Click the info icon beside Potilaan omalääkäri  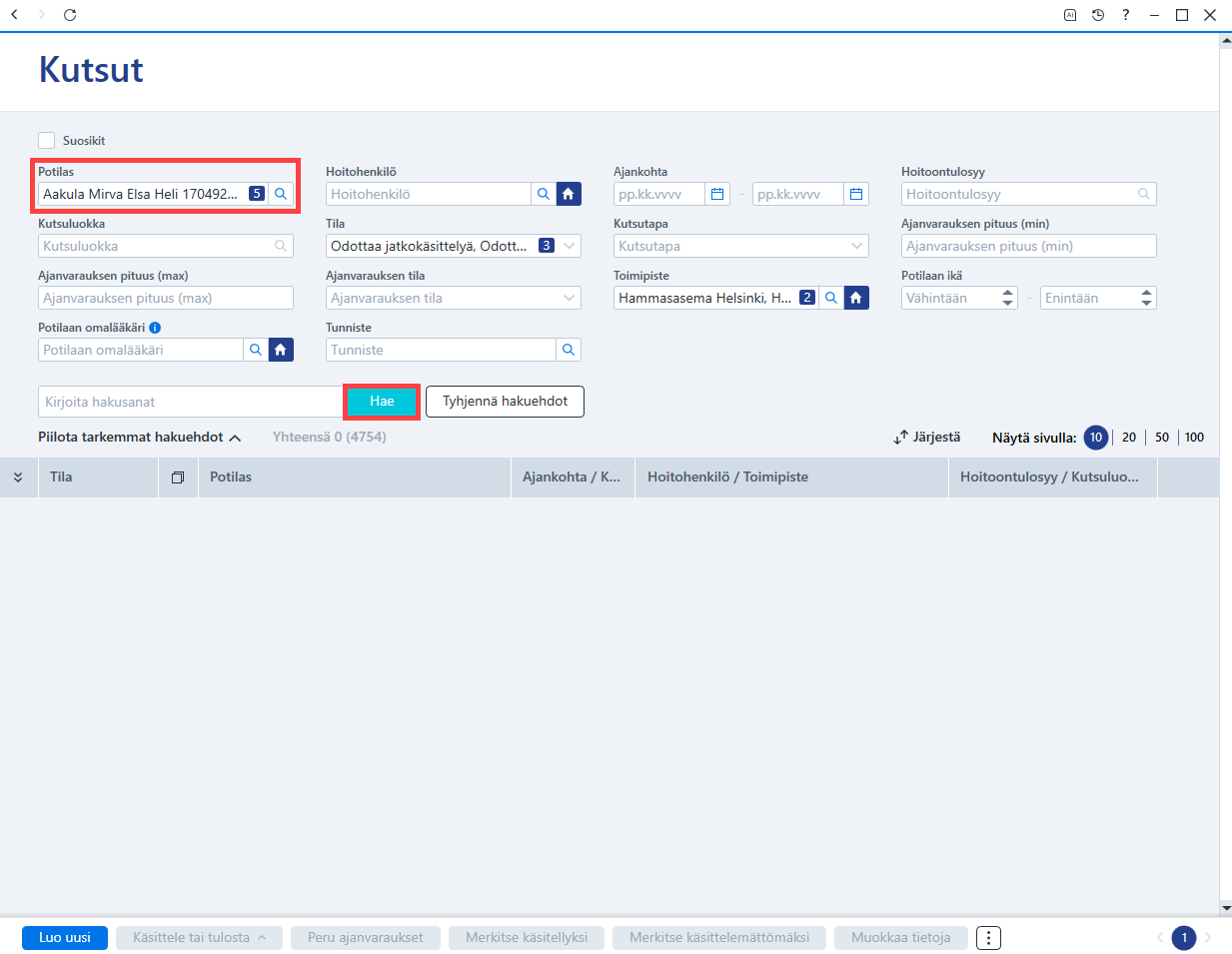click(x=155, y=328)
